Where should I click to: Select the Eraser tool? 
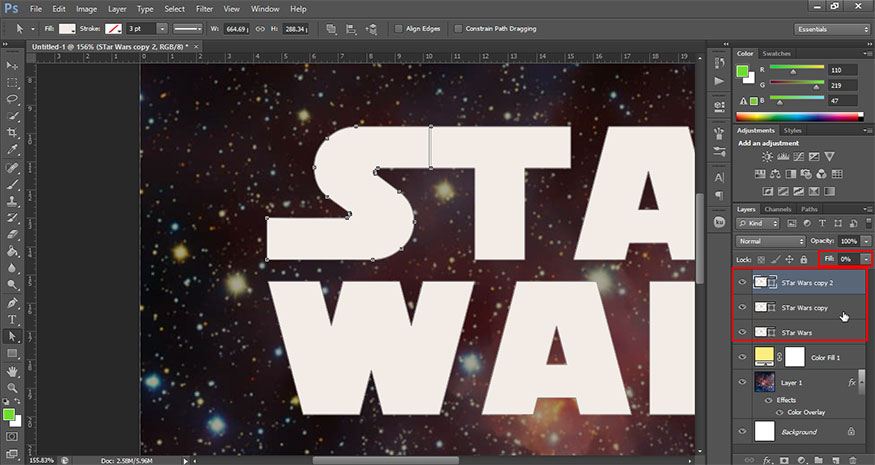click(x=12, y=234)
